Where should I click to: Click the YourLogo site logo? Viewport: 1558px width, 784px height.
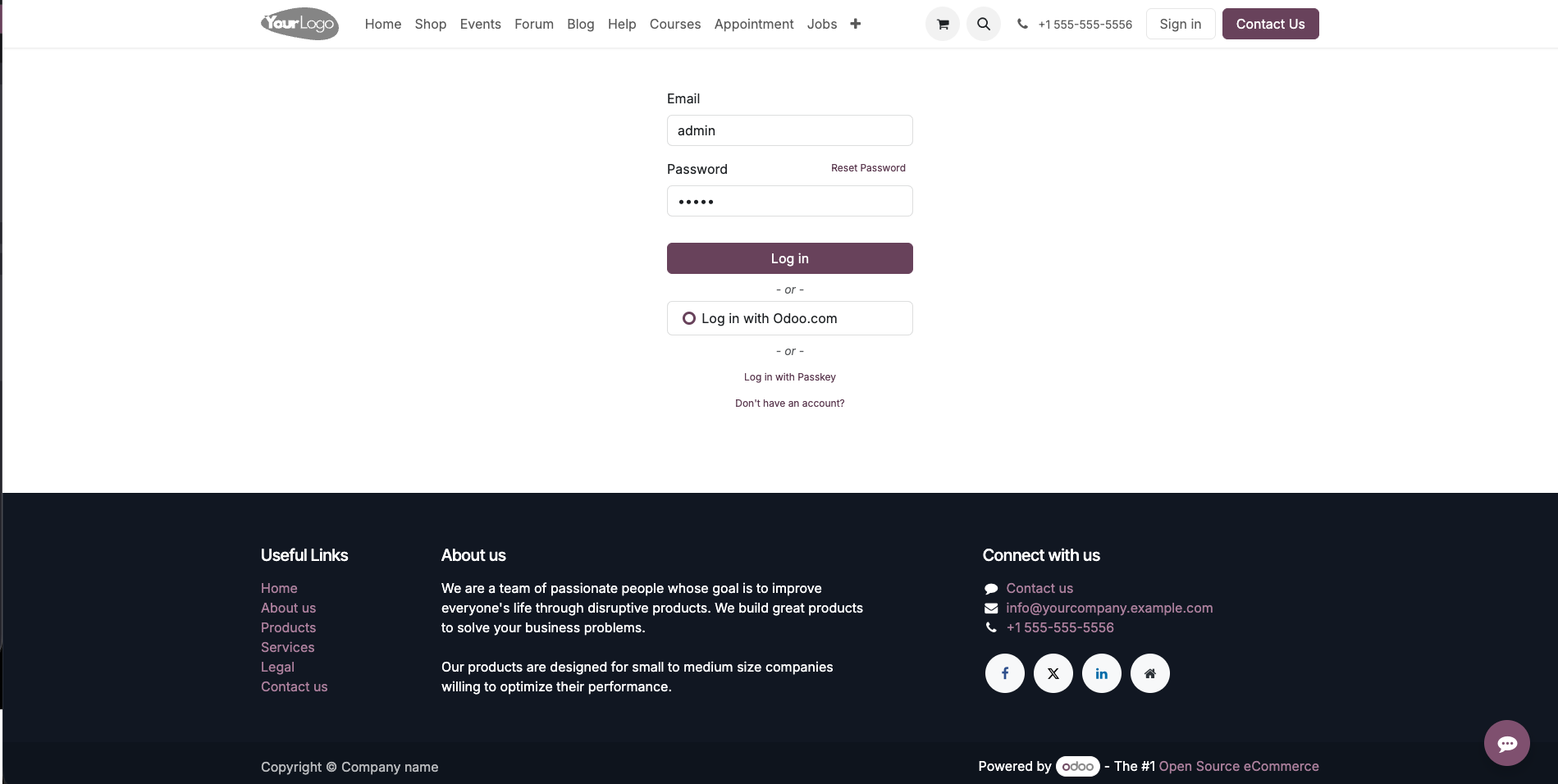[299, 24]
